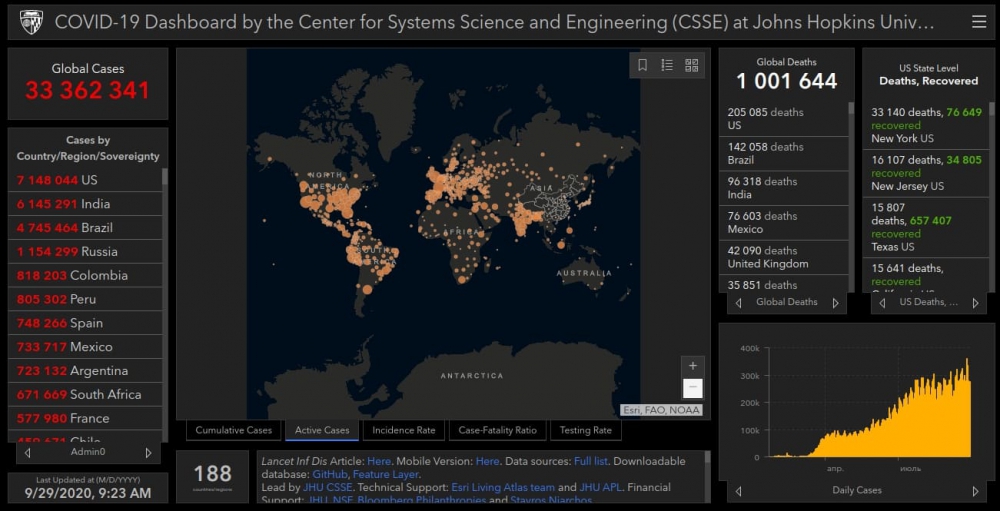Select the Case-Fatality Ratio tab
Viewport: 1000px width, 511px height.
pos(497,430)
